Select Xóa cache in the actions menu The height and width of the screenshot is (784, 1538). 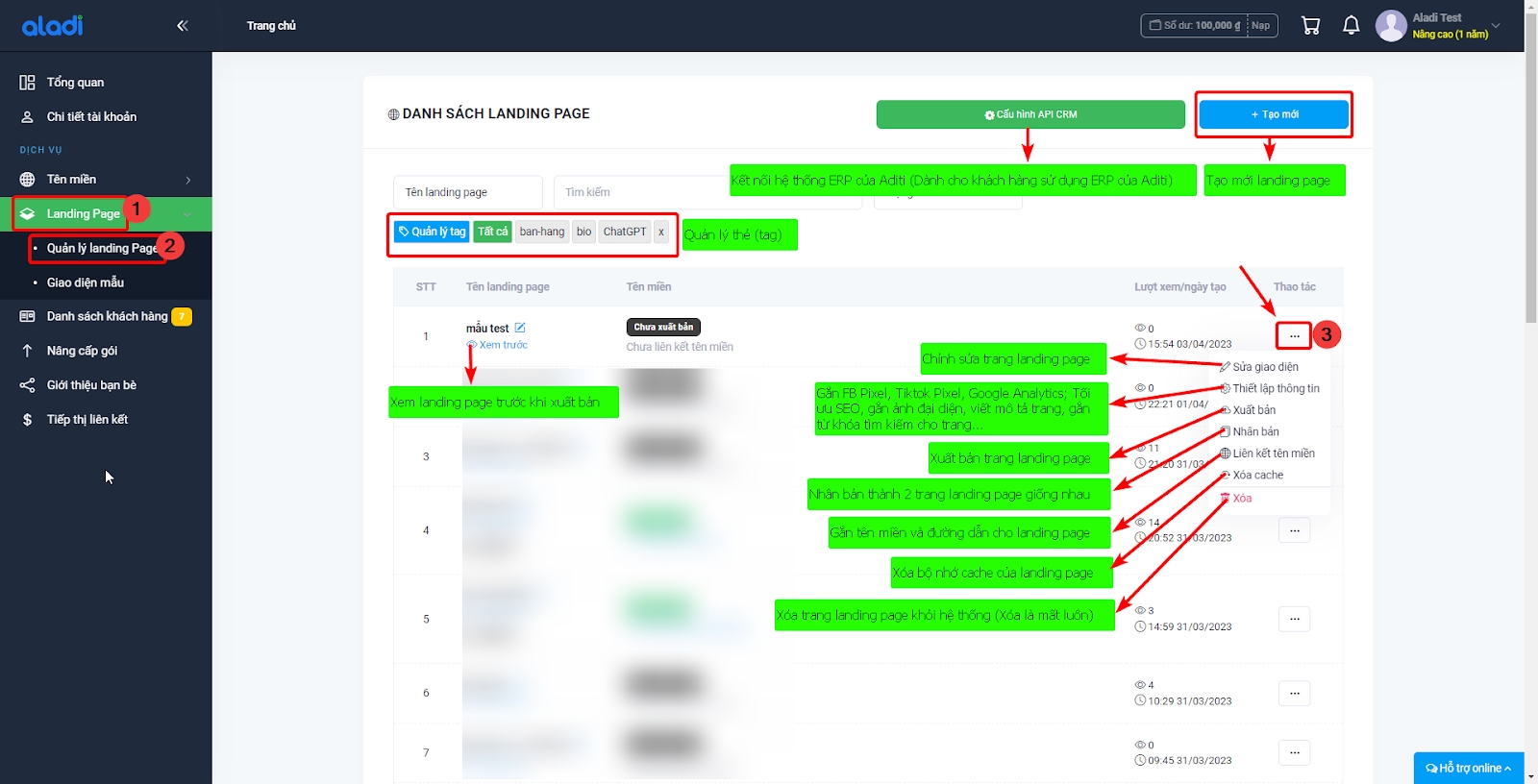coord(1257,475)
